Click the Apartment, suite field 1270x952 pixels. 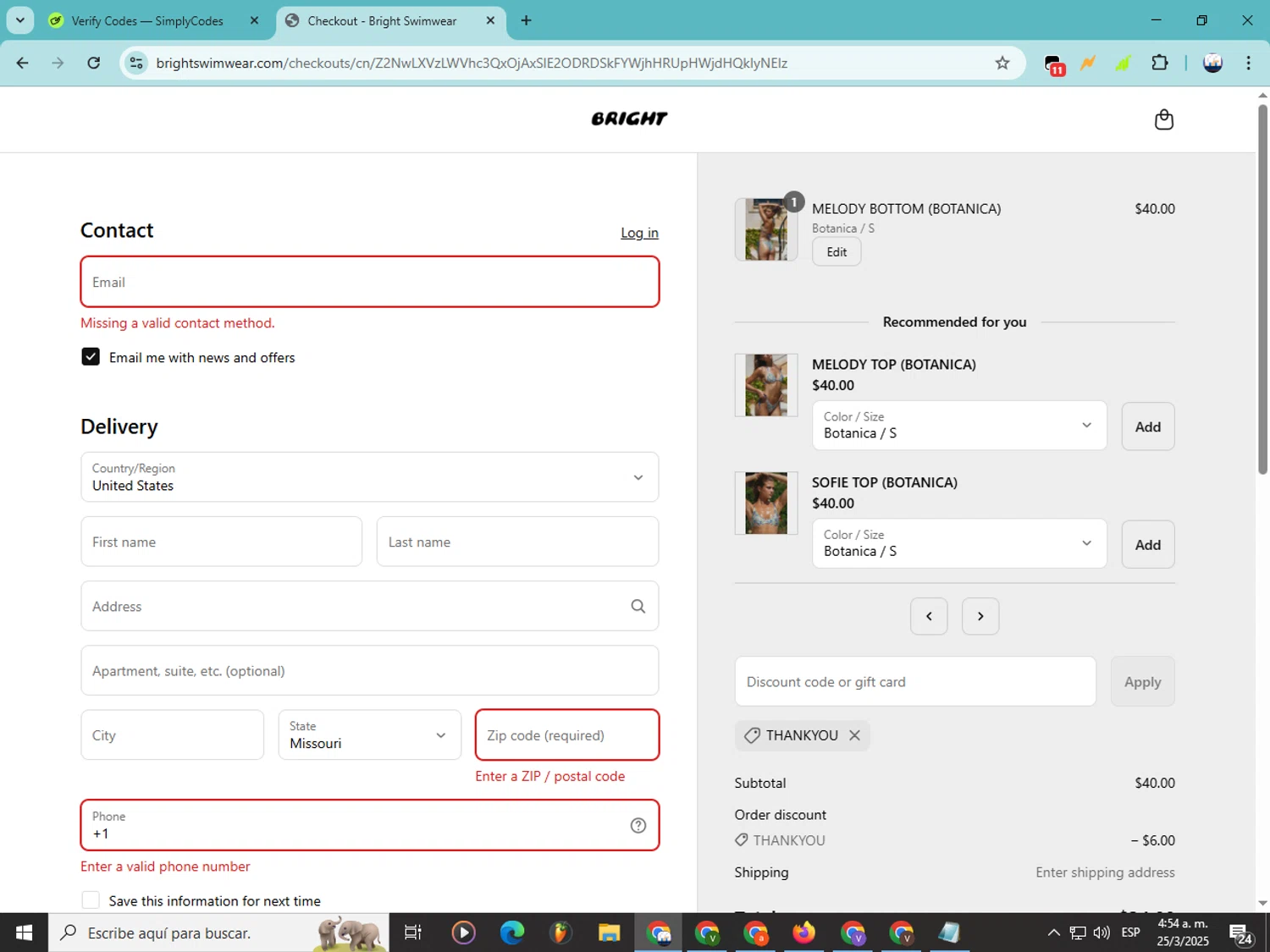370,670
